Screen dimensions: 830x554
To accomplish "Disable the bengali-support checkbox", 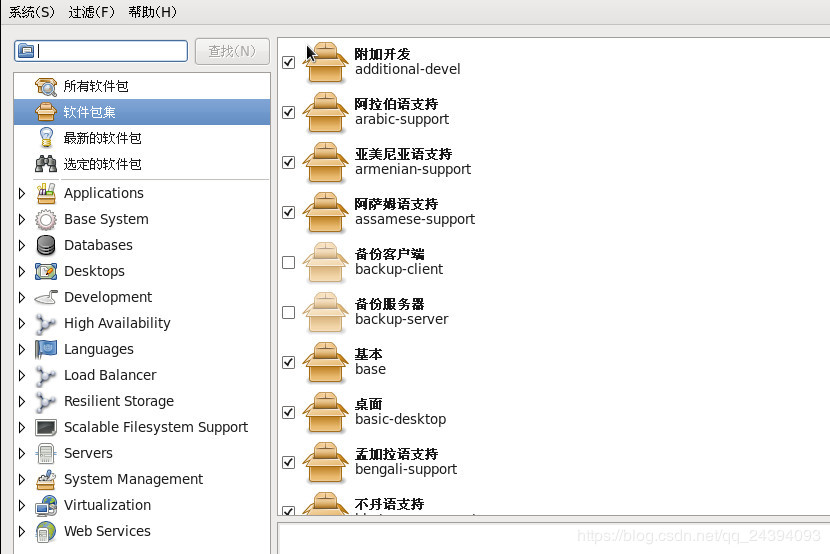I will [x=288, y=462].
